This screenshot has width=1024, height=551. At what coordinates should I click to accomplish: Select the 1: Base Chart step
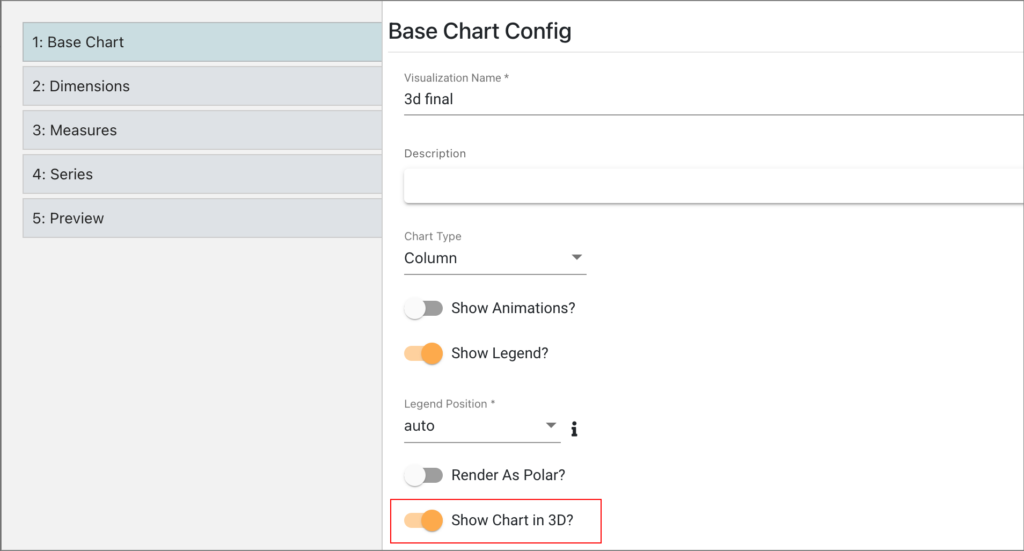[202, 42]
